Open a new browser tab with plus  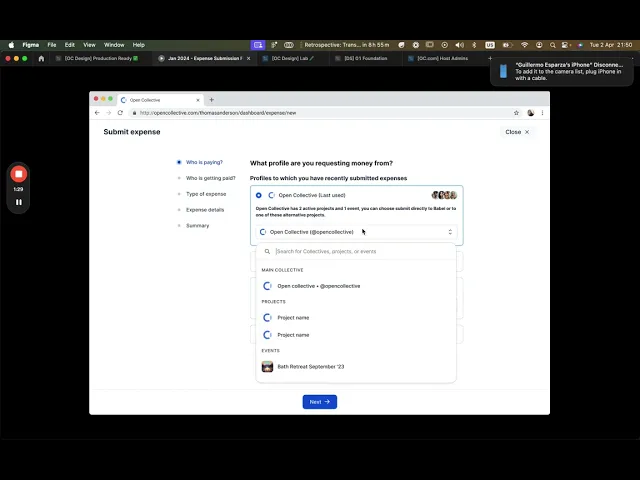(211, 100)
